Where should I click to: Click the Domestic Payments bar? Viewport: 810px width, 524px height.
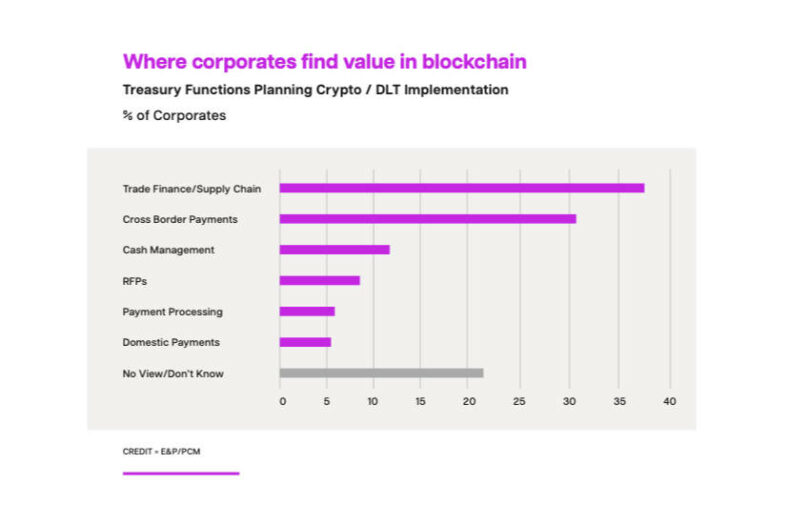(x=305, y=342)
